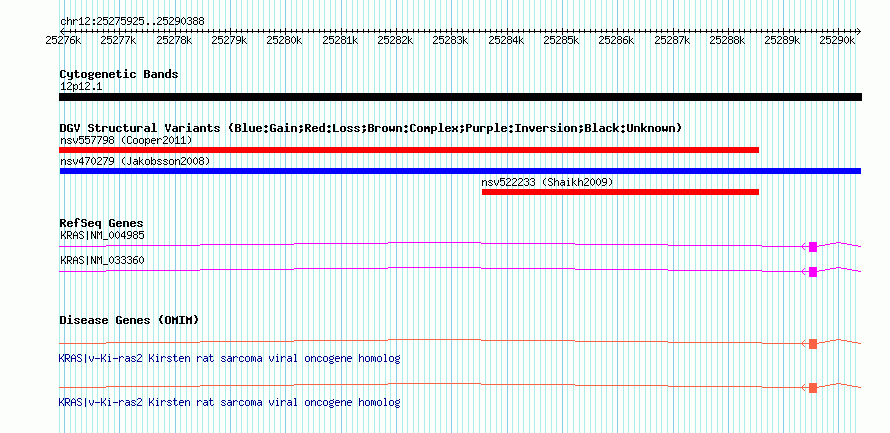
Task: Open the nsv470279 (Jakobsson2008) variant label
Action: [135, 162]
